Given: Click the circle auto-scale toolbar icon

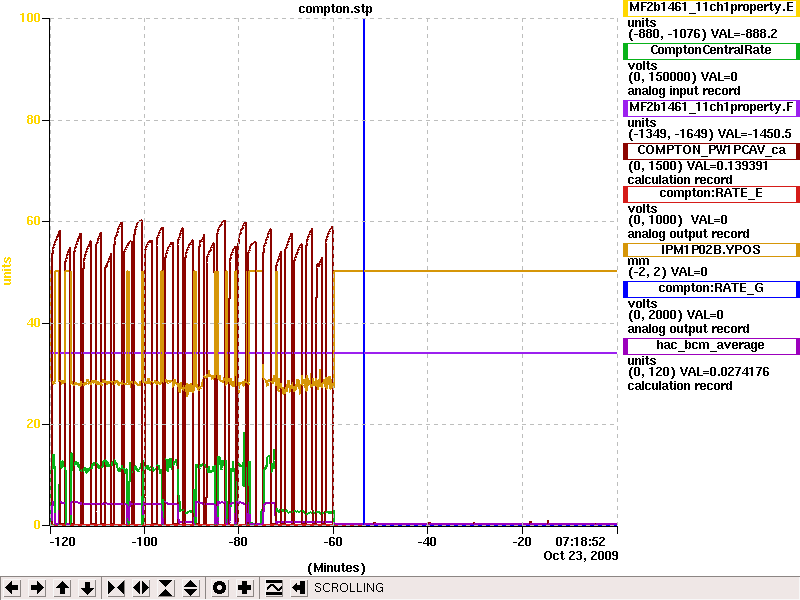Looking at the screenshot, I should point(219,588).
